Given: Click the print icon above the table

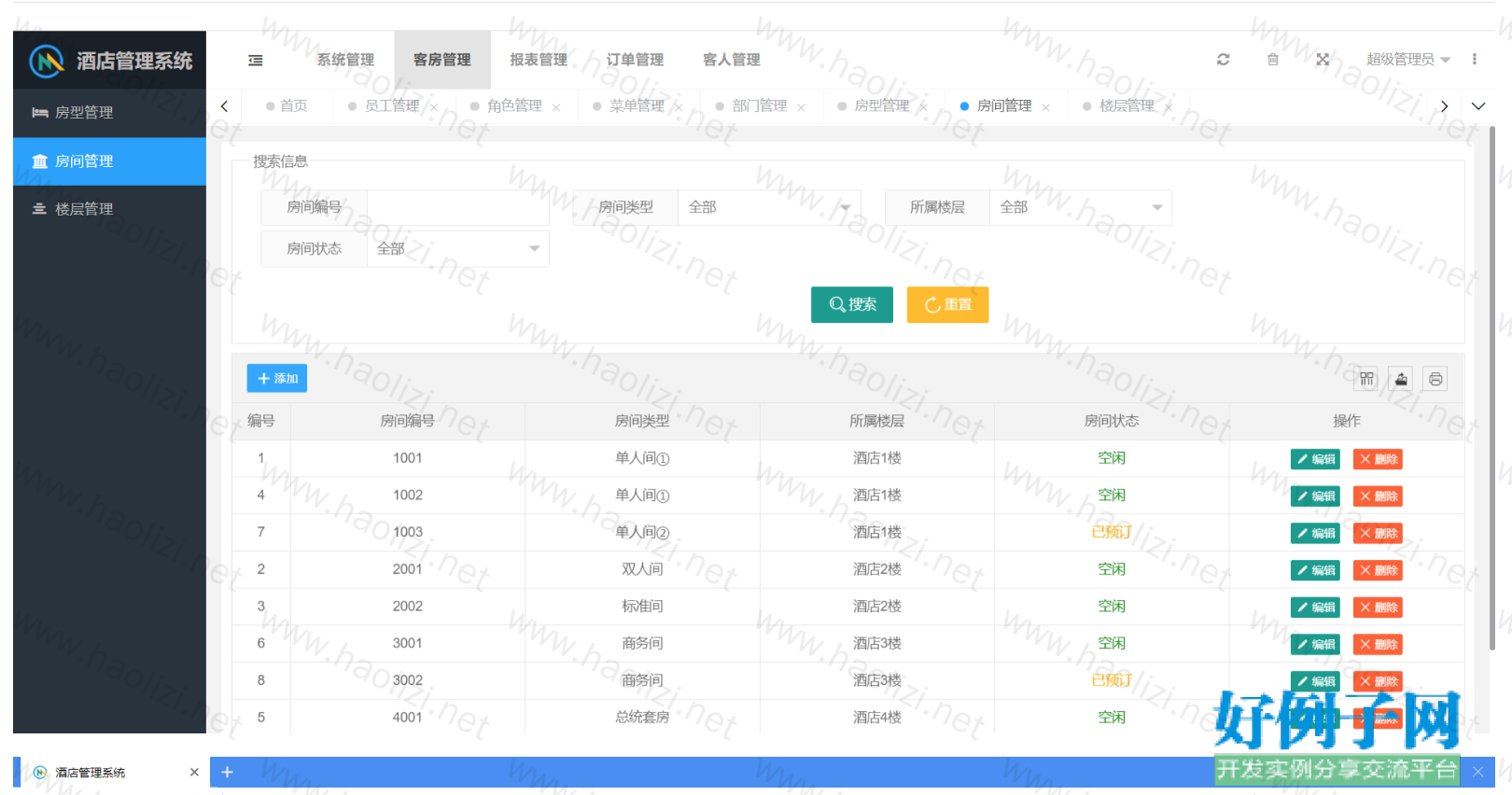Looking at the screenshot, I should click(1435, 379).
